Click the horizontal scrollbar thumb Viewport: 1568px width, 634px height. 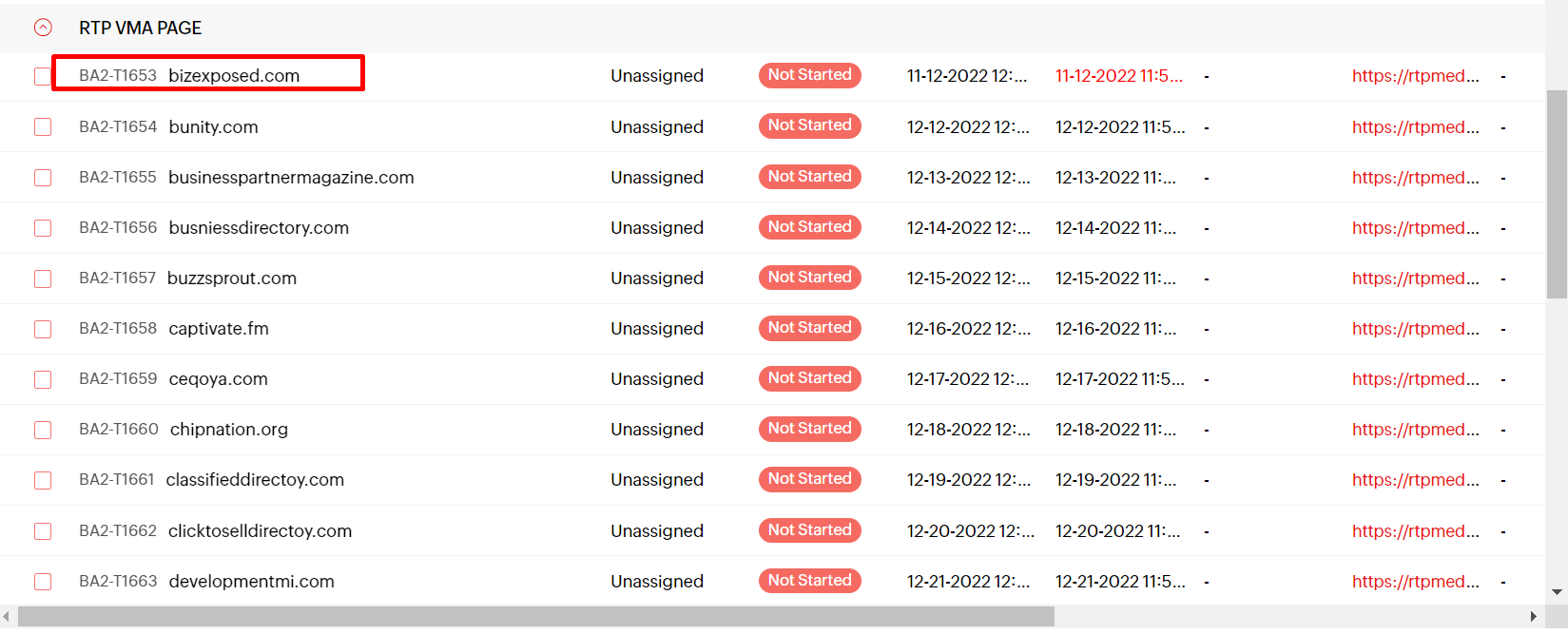[x=536, y=617]
